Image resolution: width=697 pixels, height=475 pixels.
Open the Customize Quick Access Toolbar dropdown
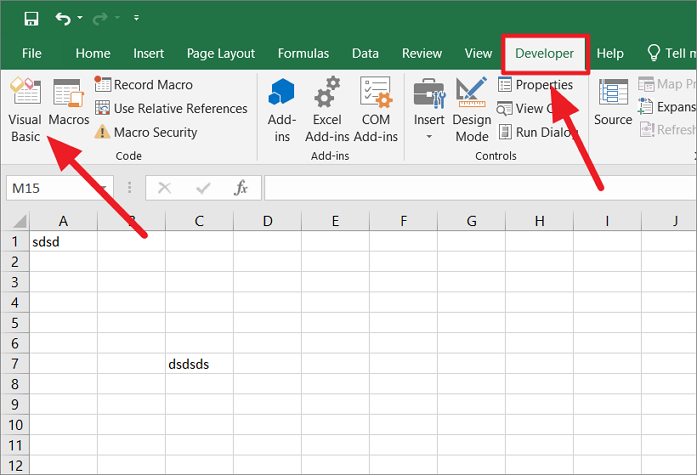[136, 18]
